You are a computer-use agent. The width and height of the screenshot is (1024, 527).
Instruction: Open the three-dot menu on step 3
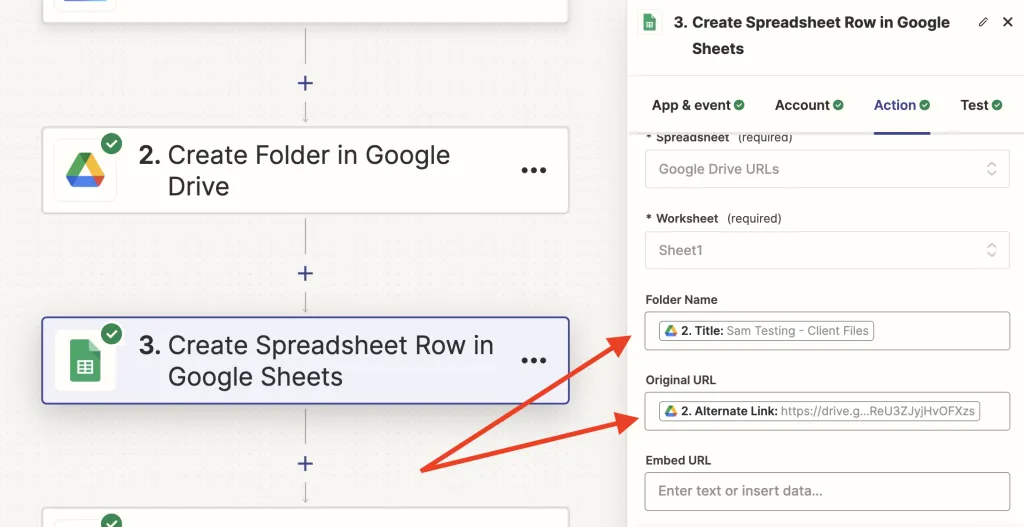534,360
